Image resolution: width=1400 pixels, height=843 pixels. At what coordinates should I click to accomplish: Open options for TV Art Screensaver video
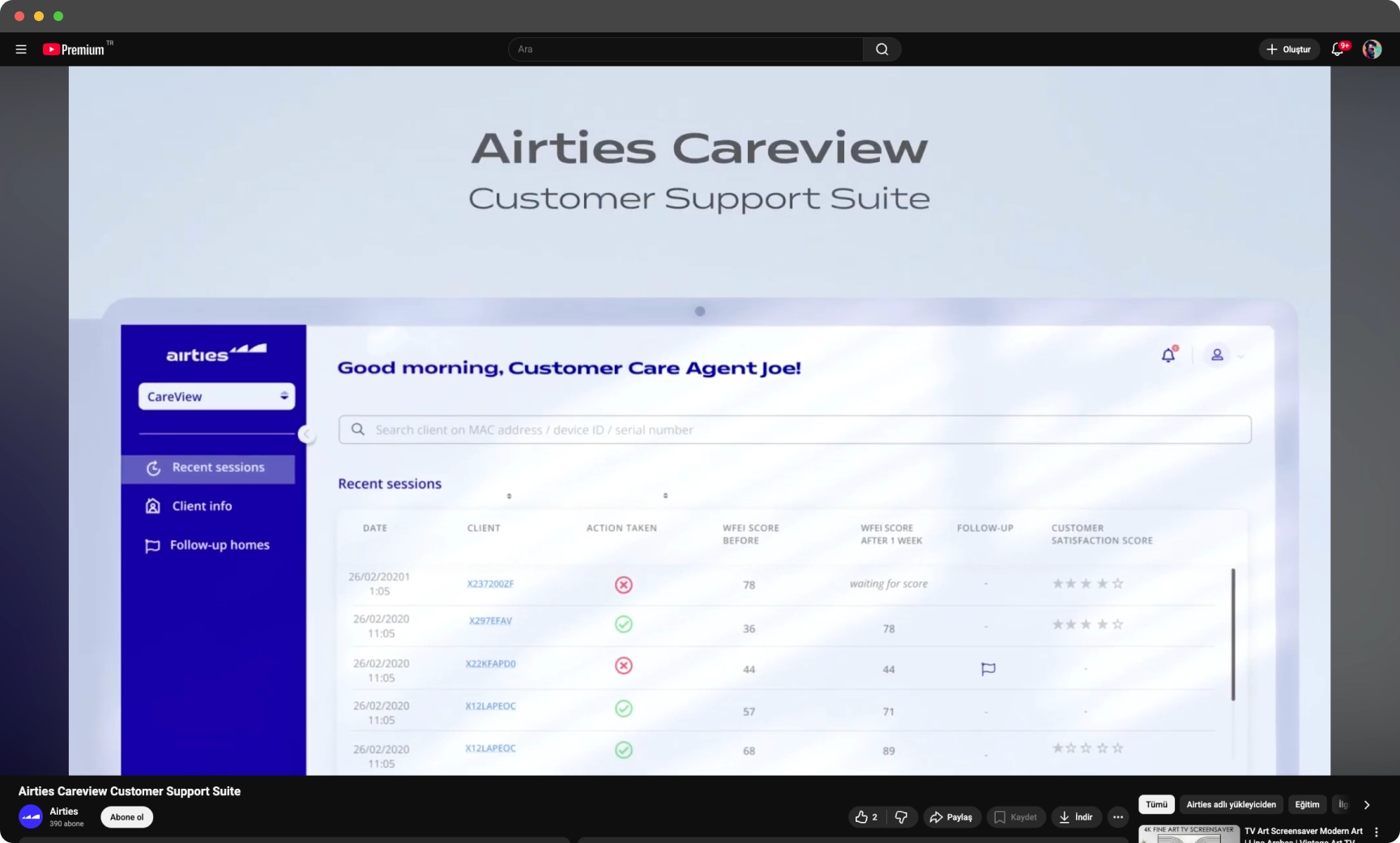pos(1376,832)
